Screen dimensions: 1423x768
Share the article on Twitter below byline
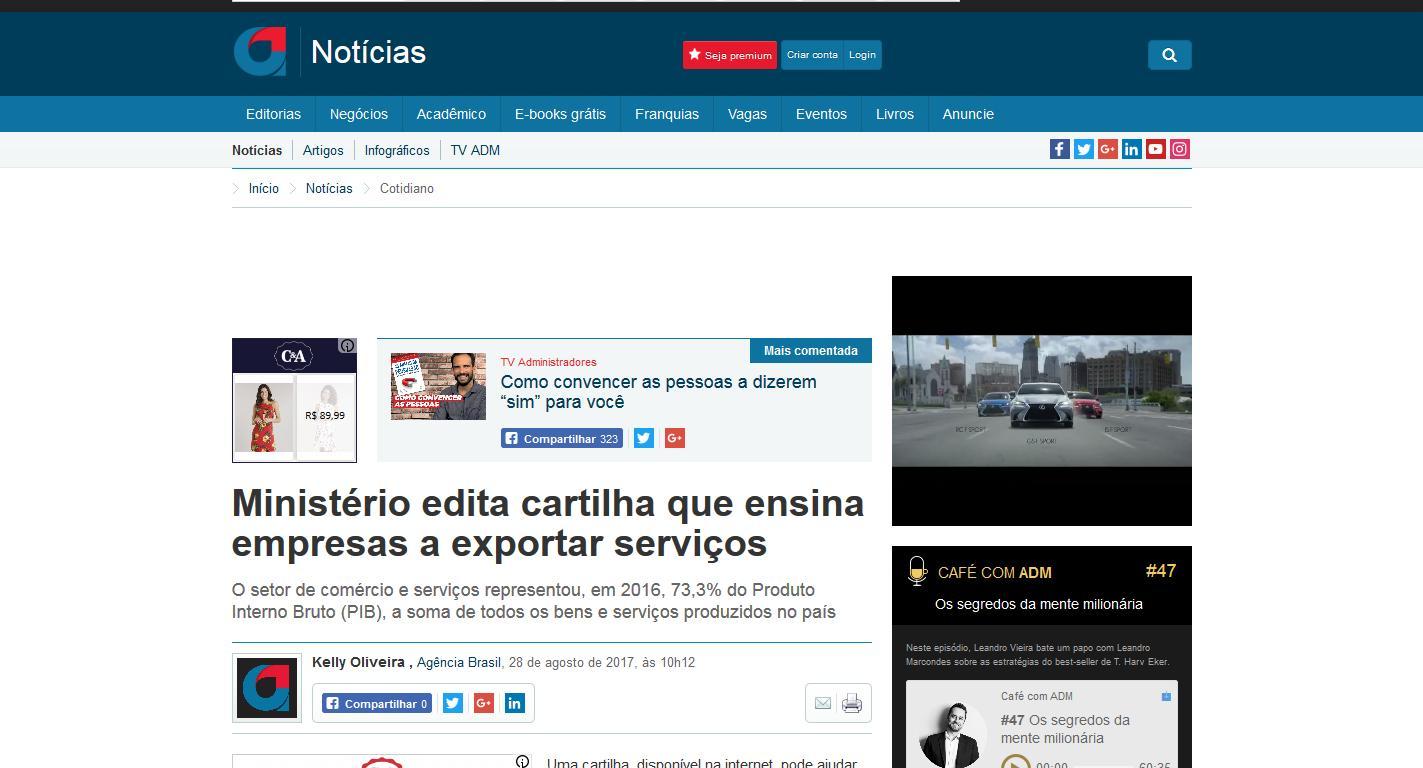point(453,703)
